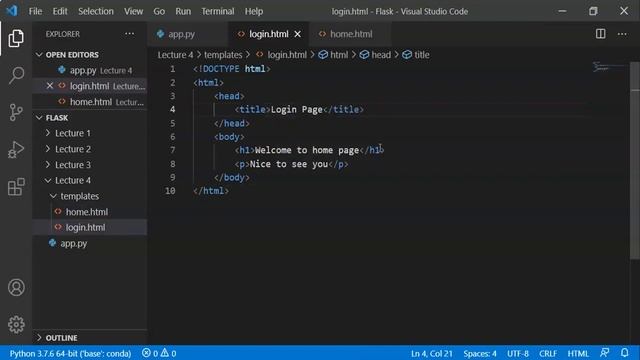Open the Edit menu
This screenshot has width=640, height=360.
click(x=60, y=11)
